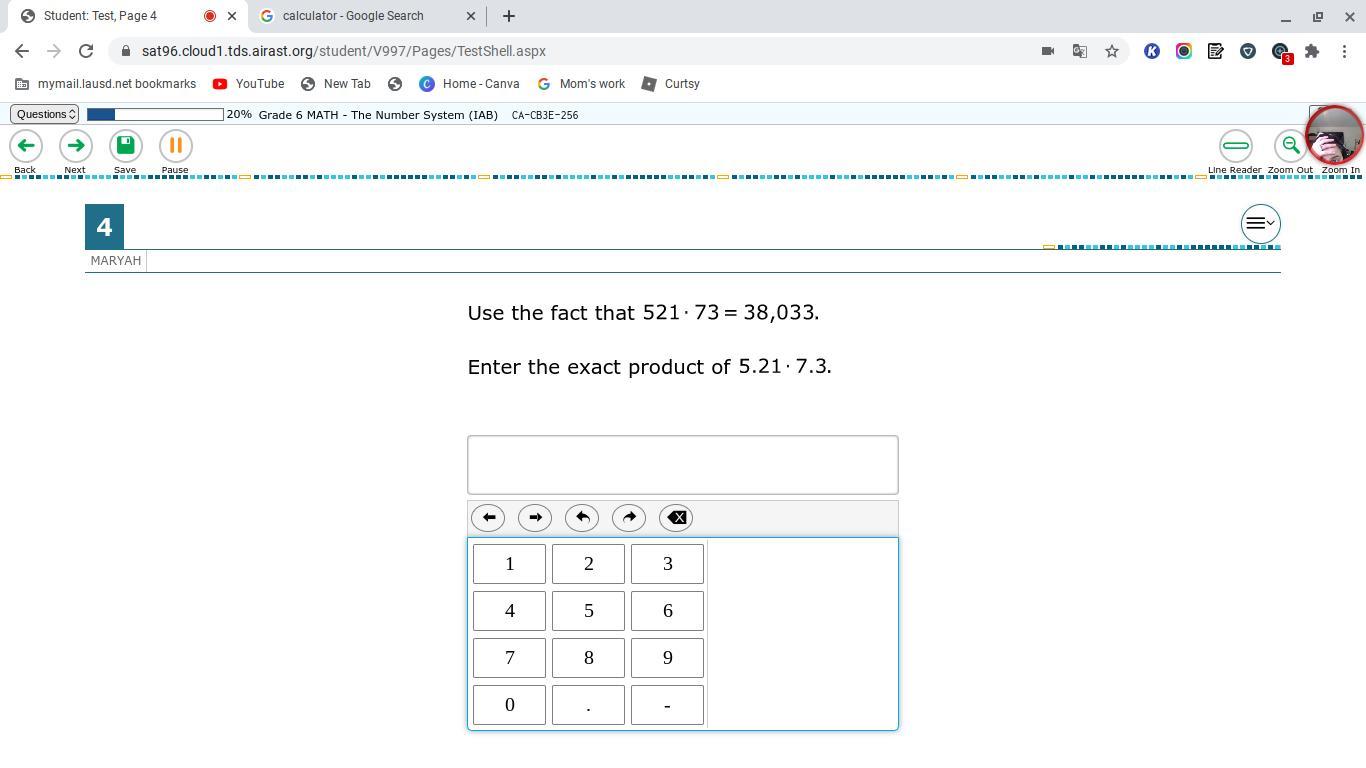Open the Questions dropdown
Viewport: 1366px width, 768px height.
[44, 114]
